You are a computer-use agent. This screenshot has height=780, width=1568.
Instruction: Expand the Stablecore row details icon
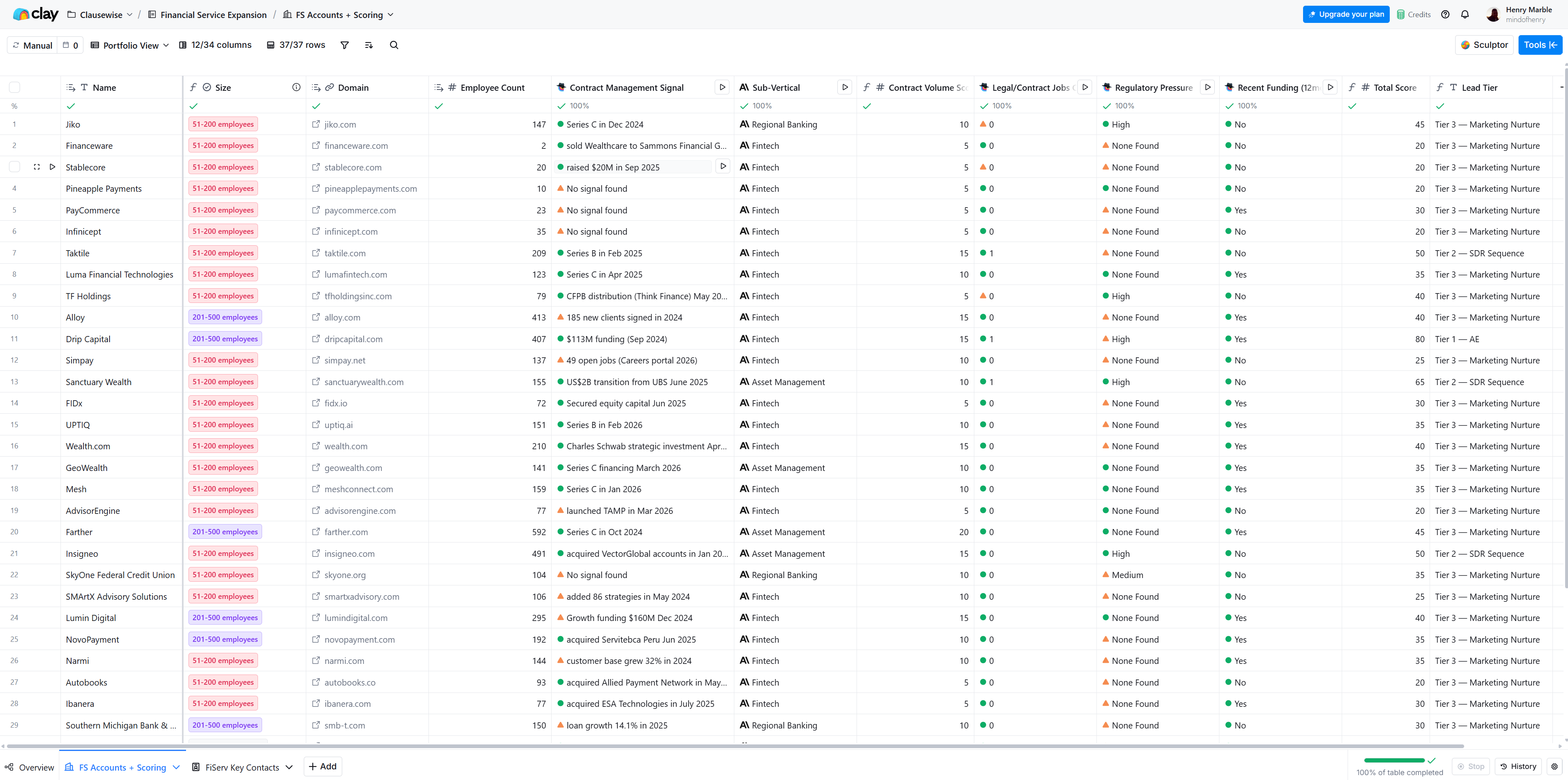[x=36, y=167]
